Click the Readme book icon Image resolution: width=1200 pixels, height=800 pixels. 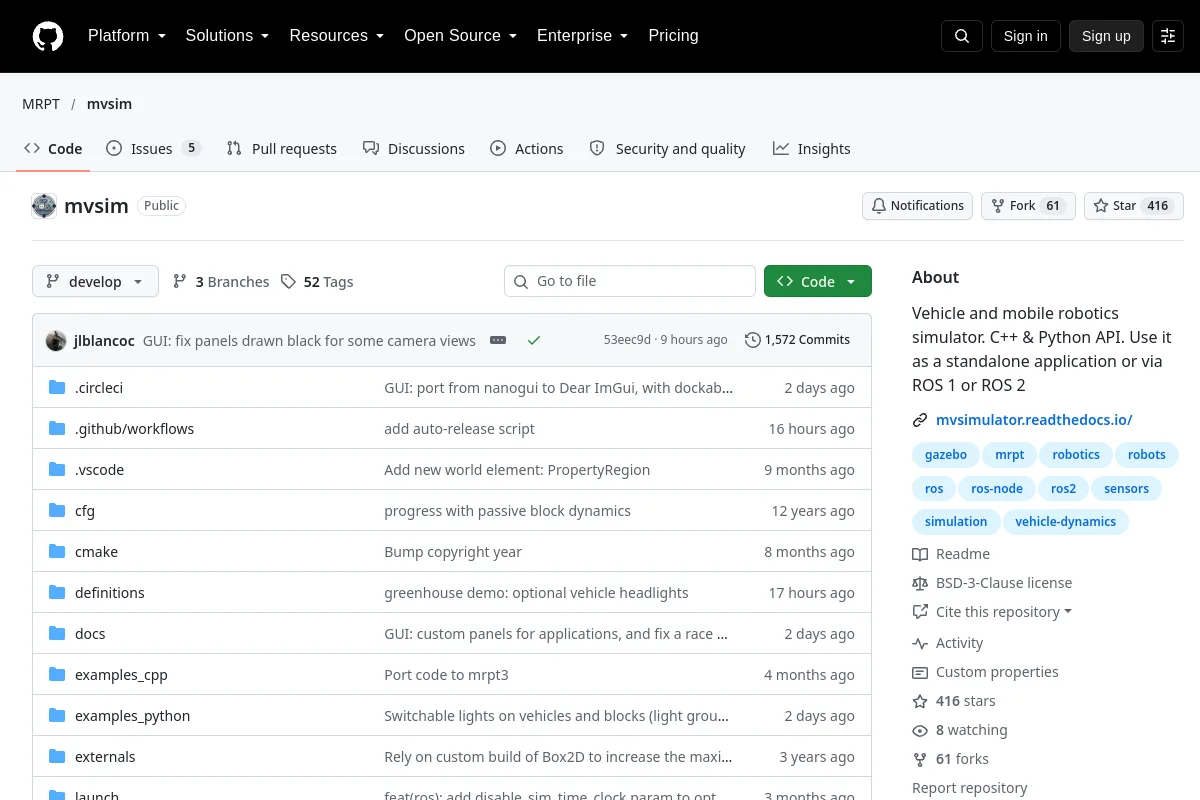pyautogui.click(x=920, y=554)
